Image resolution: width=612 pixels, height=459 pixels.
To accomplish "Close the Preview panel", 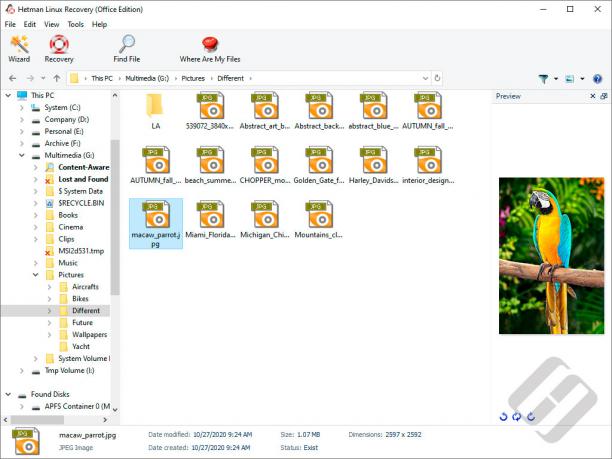I will pos(592,96).
